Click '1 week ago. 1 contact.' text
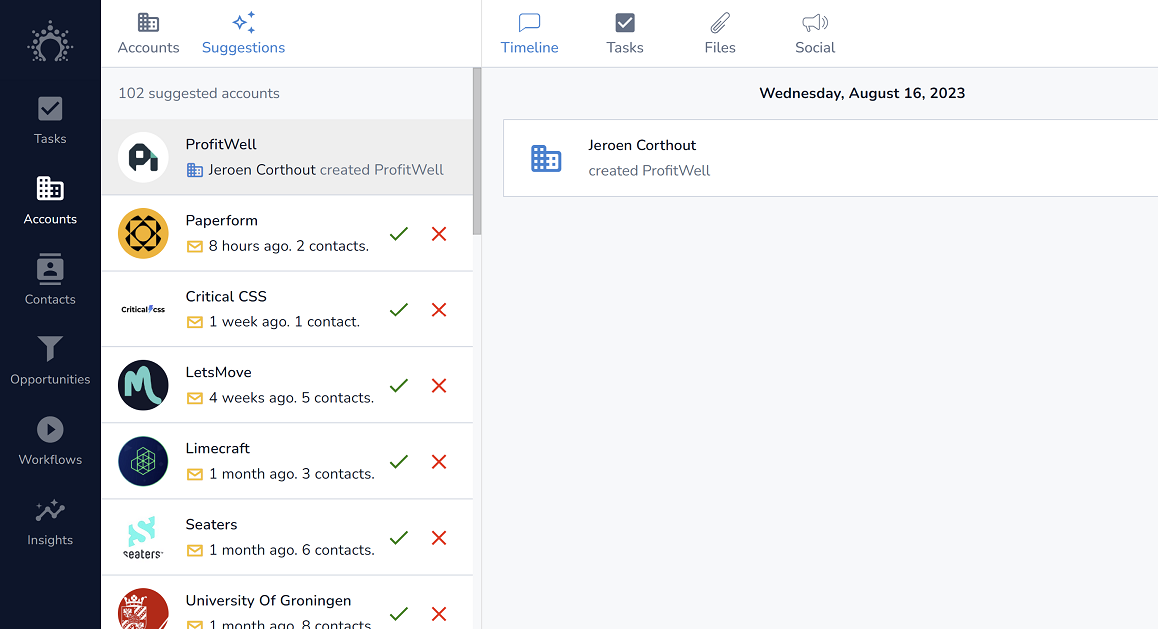Viewport: 1158px width, 629px height. 284,323
